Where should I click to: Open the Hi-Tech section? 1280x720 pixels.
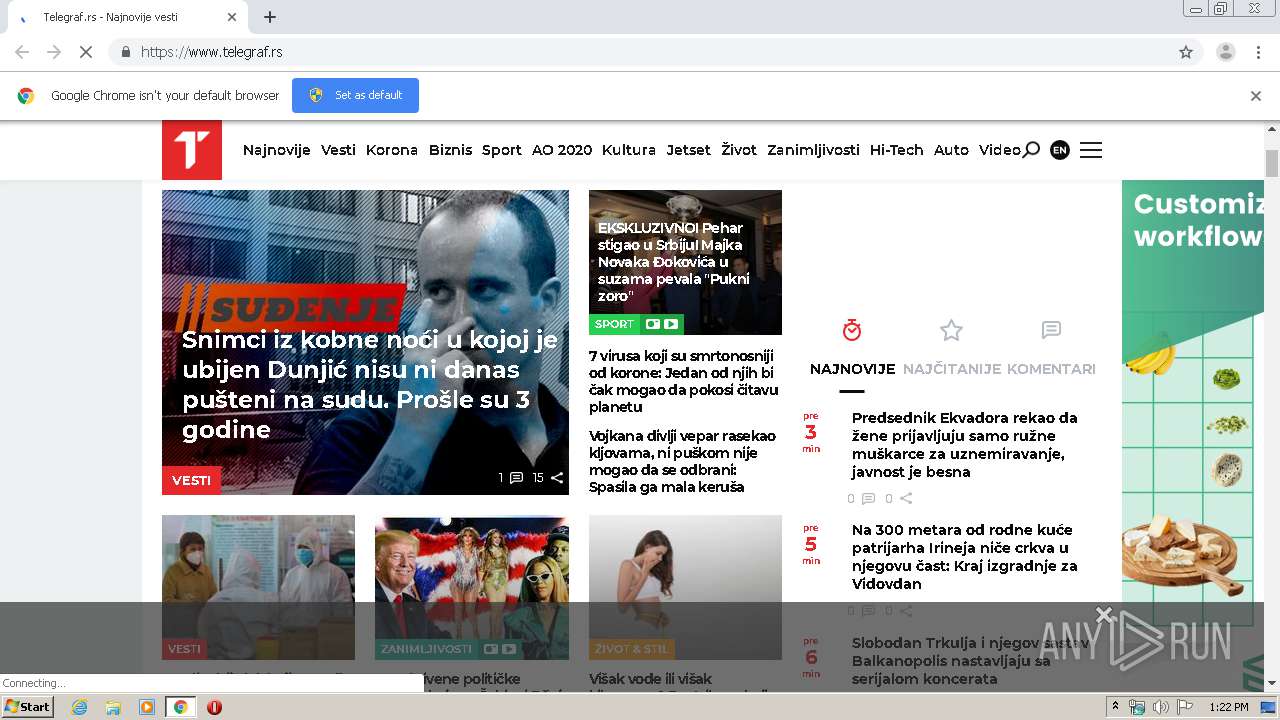coord(897,150)
